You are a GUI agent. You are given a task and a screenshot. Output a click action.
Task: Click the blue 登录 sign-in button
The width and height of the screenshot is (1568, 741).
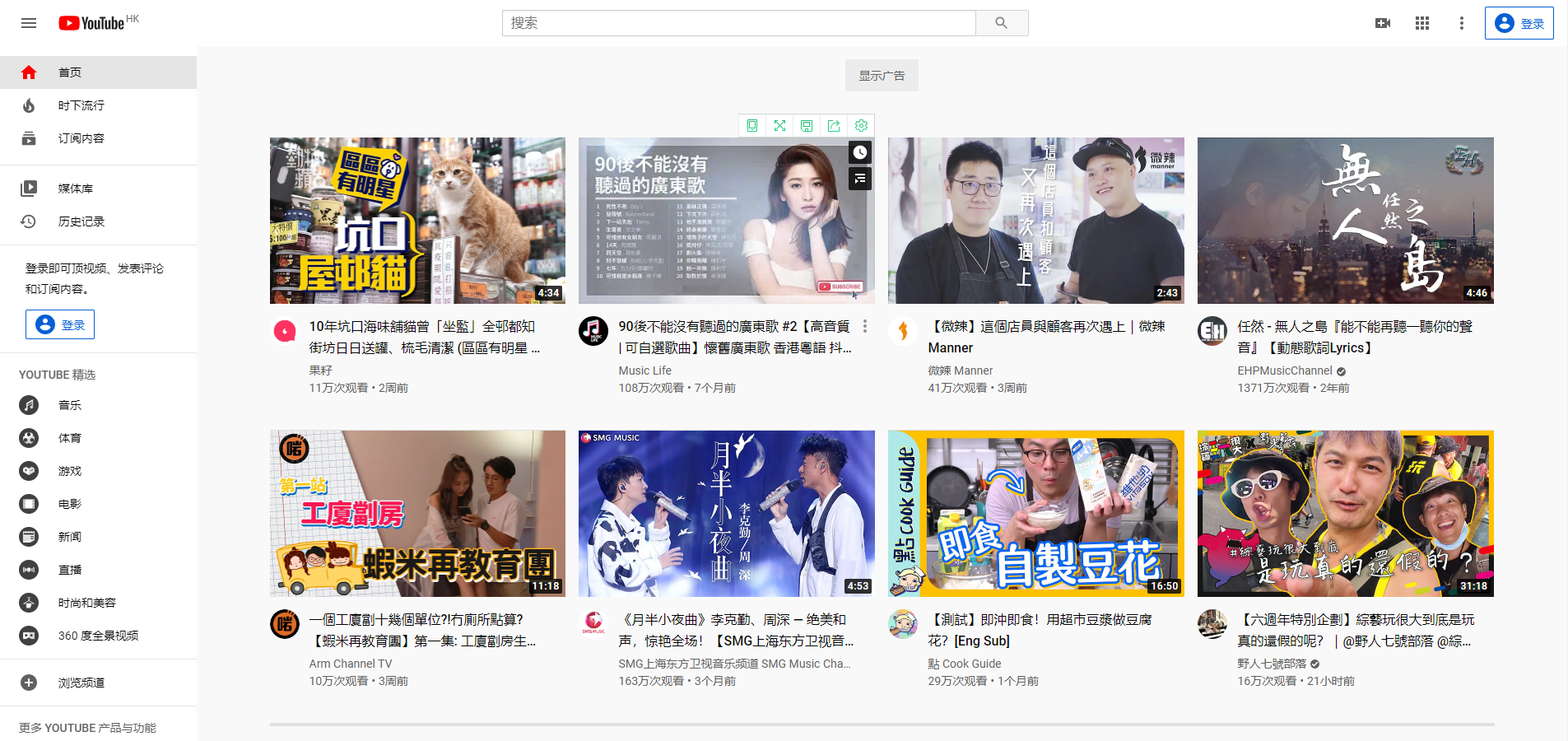coord(1518,23)
